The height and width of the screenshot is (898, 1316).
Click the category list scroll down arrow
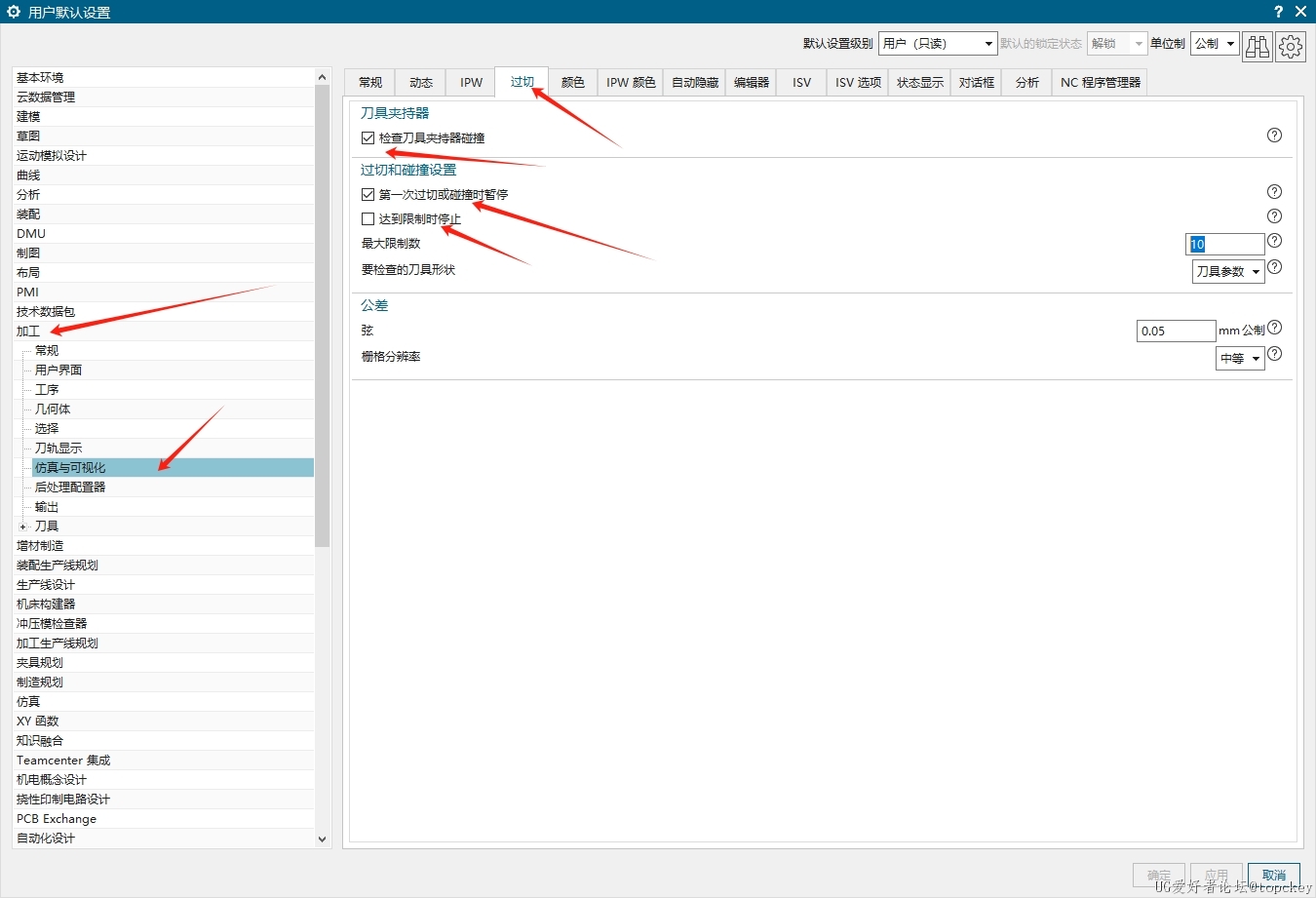click(323, 839)
